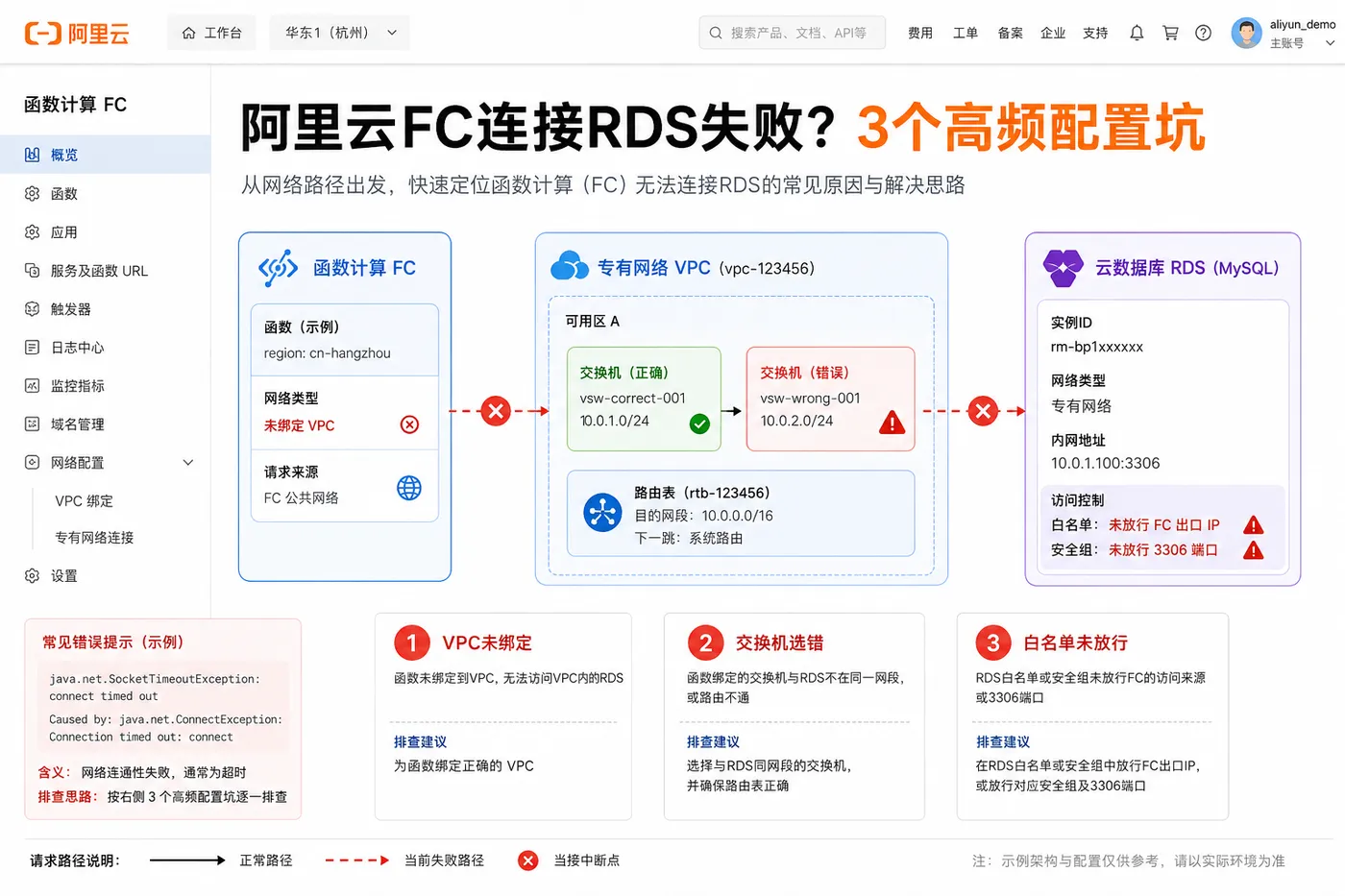The width and height of the screenshot is (1345, 896).
Task: Click 排查建议 under 交换机选错
Action: click(713, 741)
